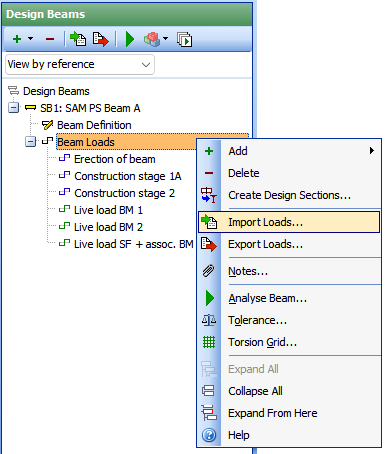This screenshot has width=388, height=454.
Task: Open the View by reference combo box
Action: [80, 64]
